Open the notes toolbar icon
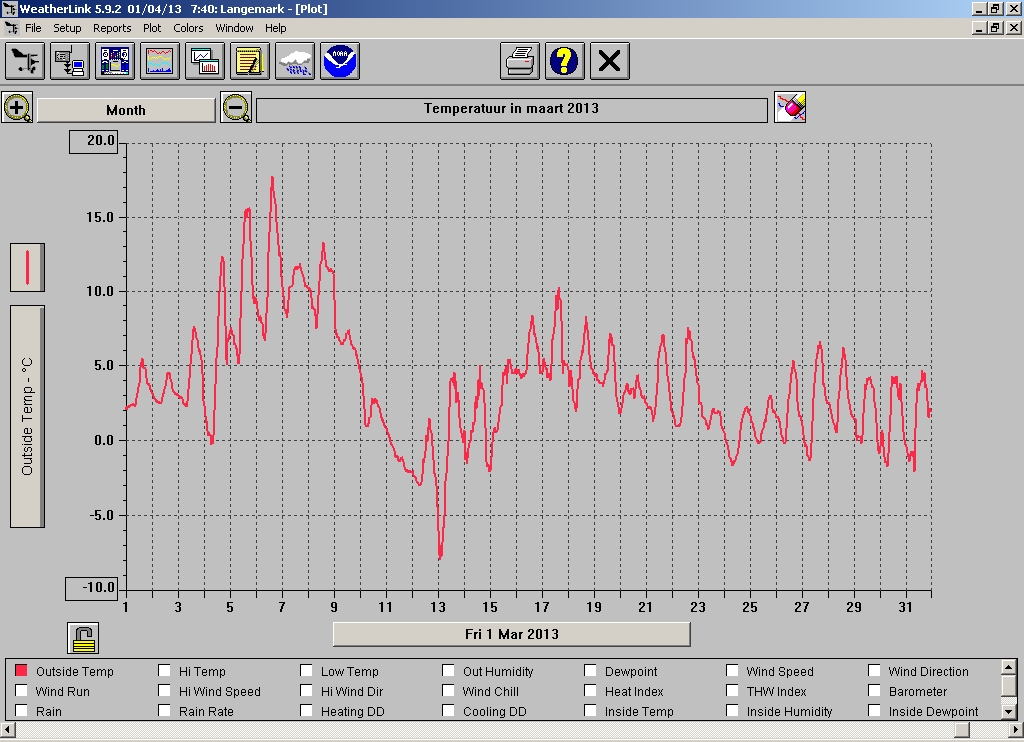This screenshot has height=742, width=1024. (250, 61)
